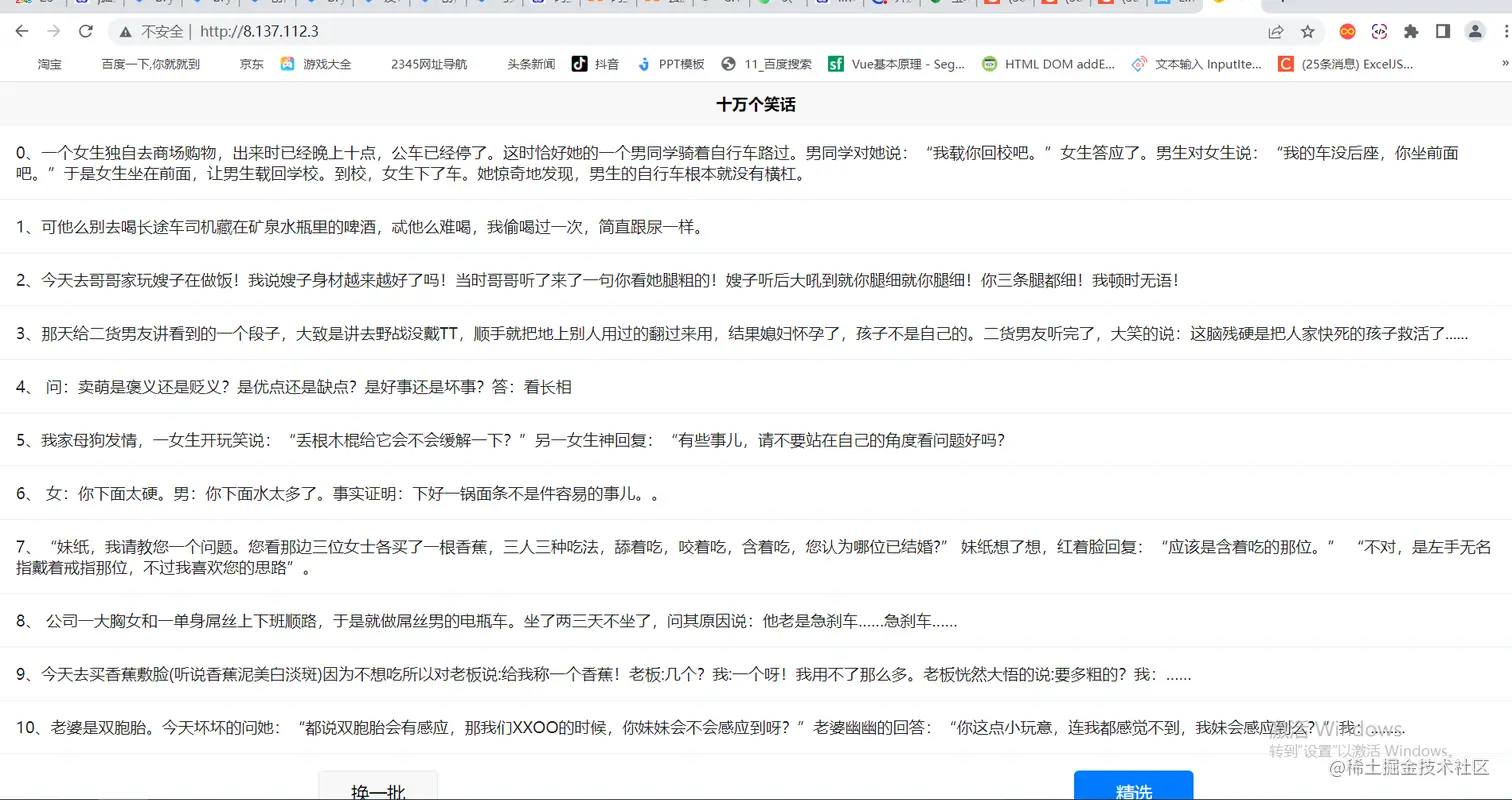Select joke 5 starting 我家母狗发情
This screenshot has height=800, width=1512.
point(756,439)
